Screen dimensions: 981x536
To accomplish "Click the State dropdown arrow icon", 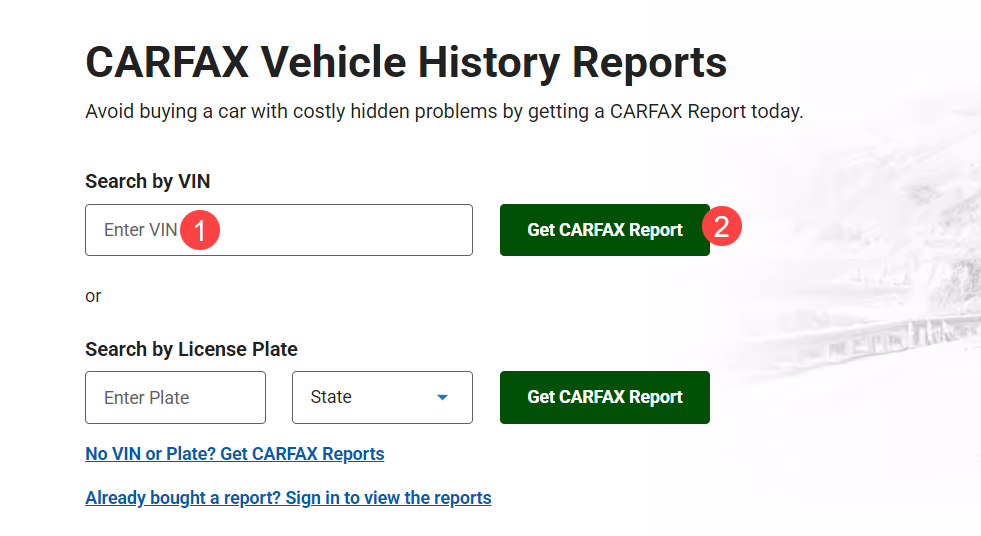I will pos(442,397).
